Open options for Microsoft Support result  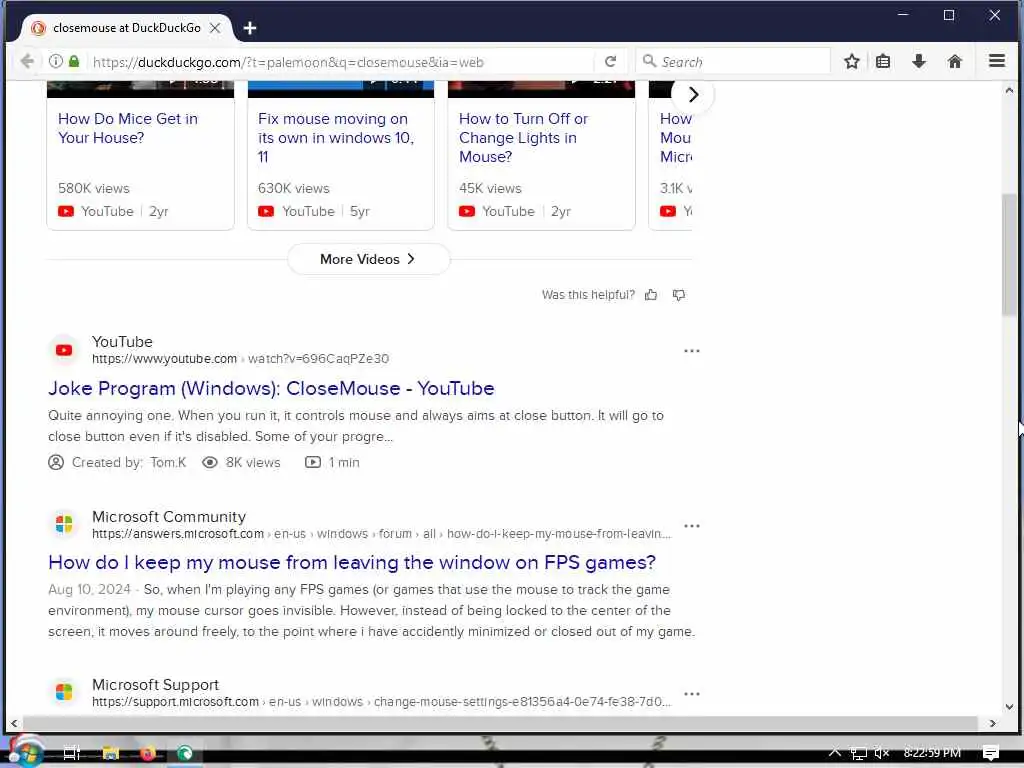[x=692, y=694]
